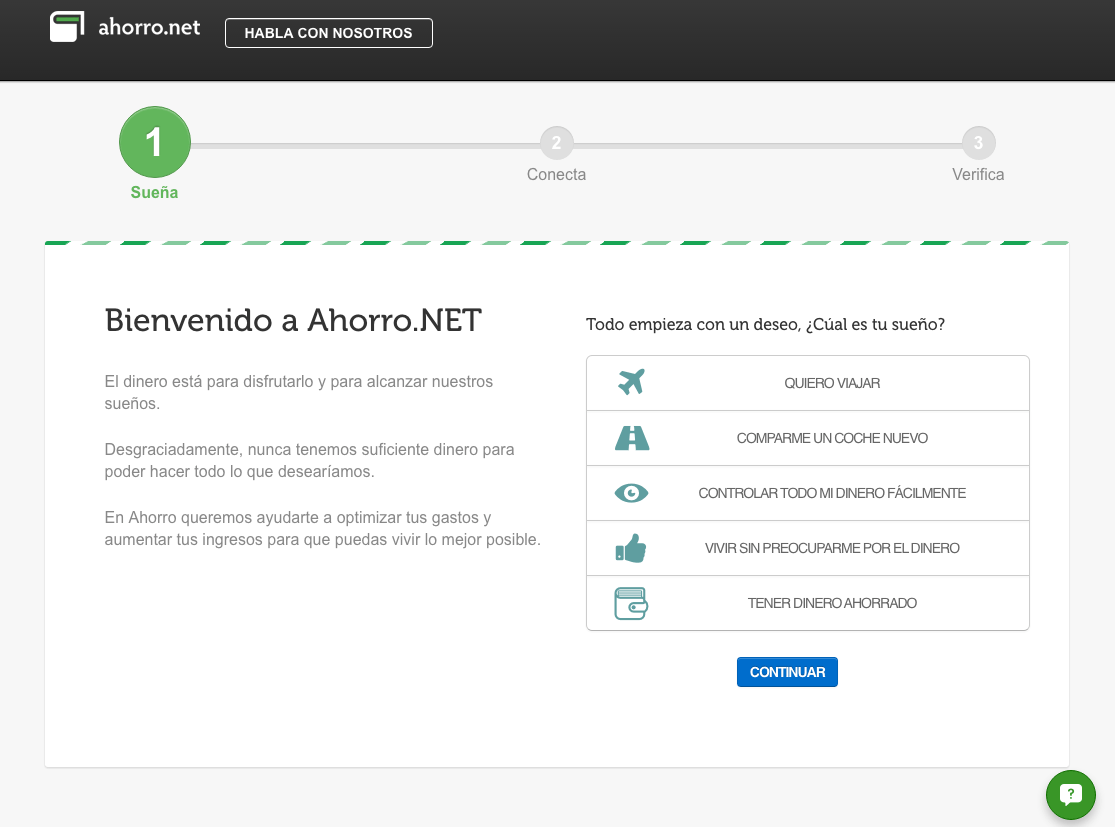Open the green help chat bubble
Viewport: 1115px width, 827px height.
click(x=1070, y=794)
